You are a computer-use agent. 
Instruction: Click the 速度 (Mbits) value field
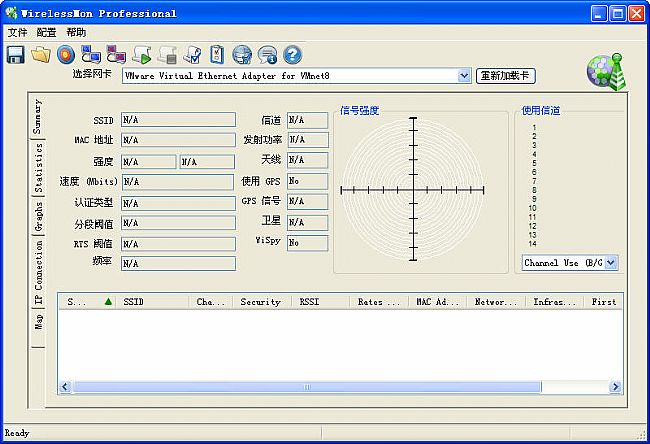(178, 182)
